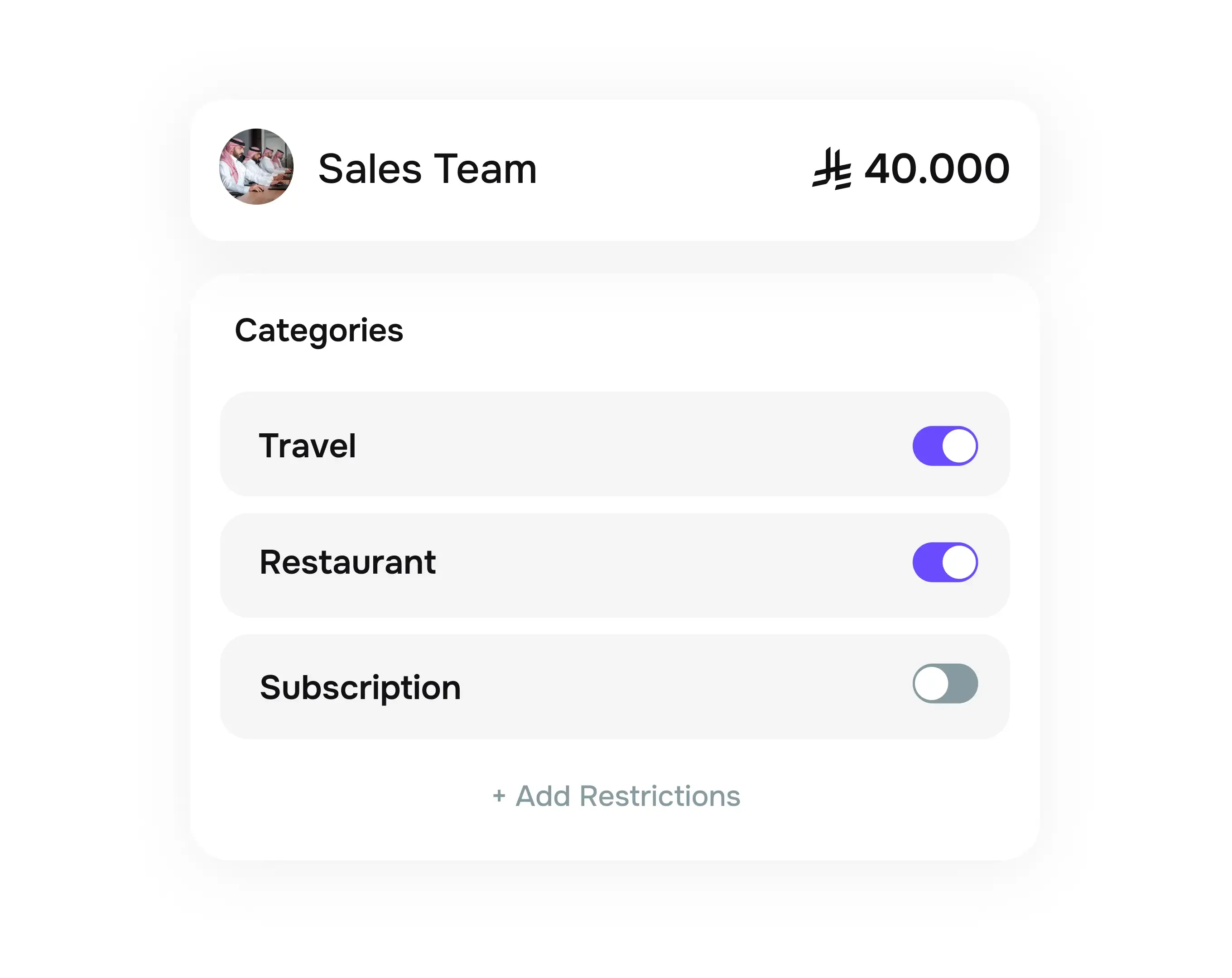
Task: Open the Subscription category row
Action: [616, 683]
